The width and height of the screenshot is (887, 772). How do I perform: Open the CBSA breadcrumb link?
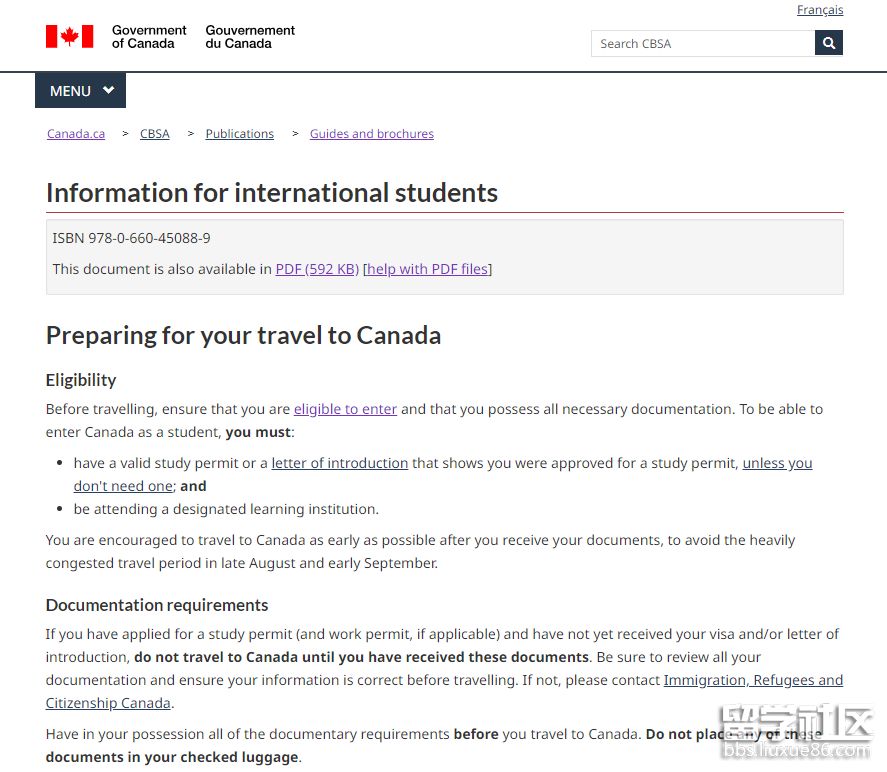(x=155, y=134)
